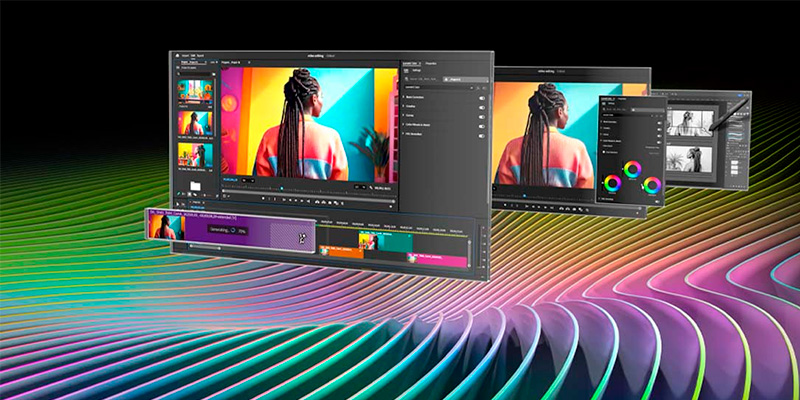The width and height of the screenshot is (800, 400).
Task: Click the Lumetri panel search field
Action: [x=422, y=79]
